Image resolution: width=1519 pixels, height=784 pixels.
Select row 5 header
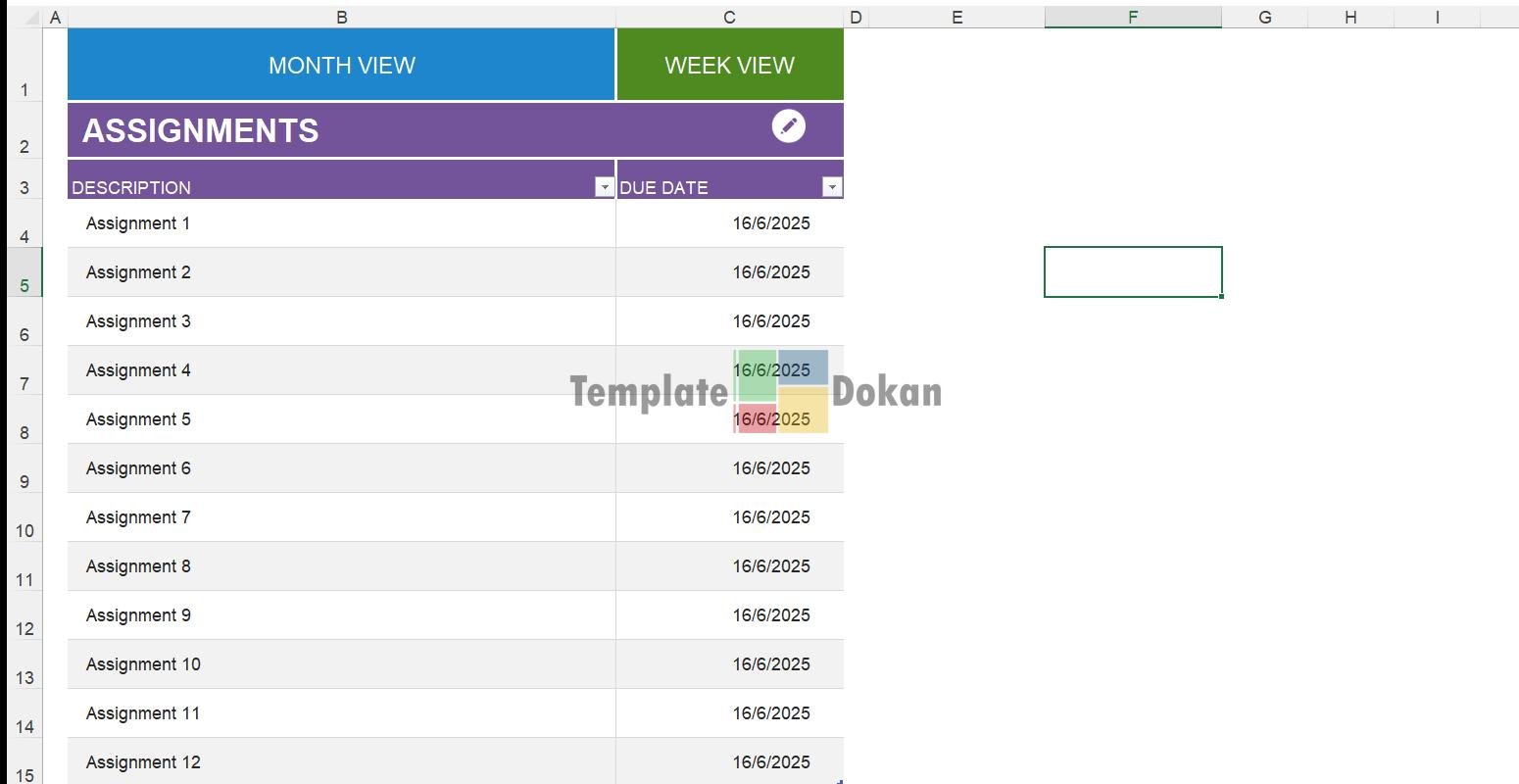24,272
